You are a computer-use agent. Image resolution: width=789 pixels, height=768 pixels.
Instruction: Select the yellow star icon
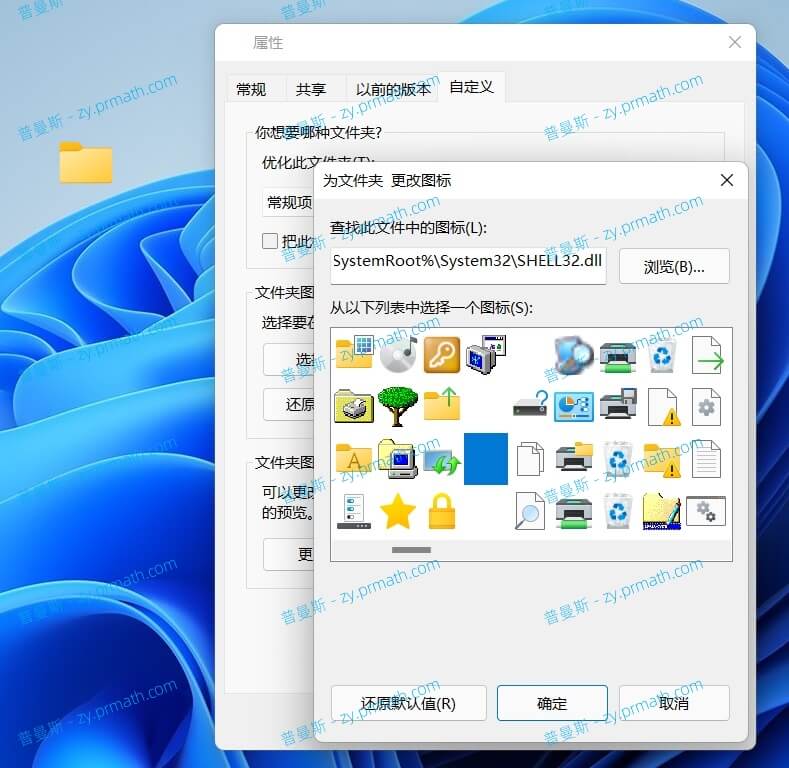click(398, 511)
